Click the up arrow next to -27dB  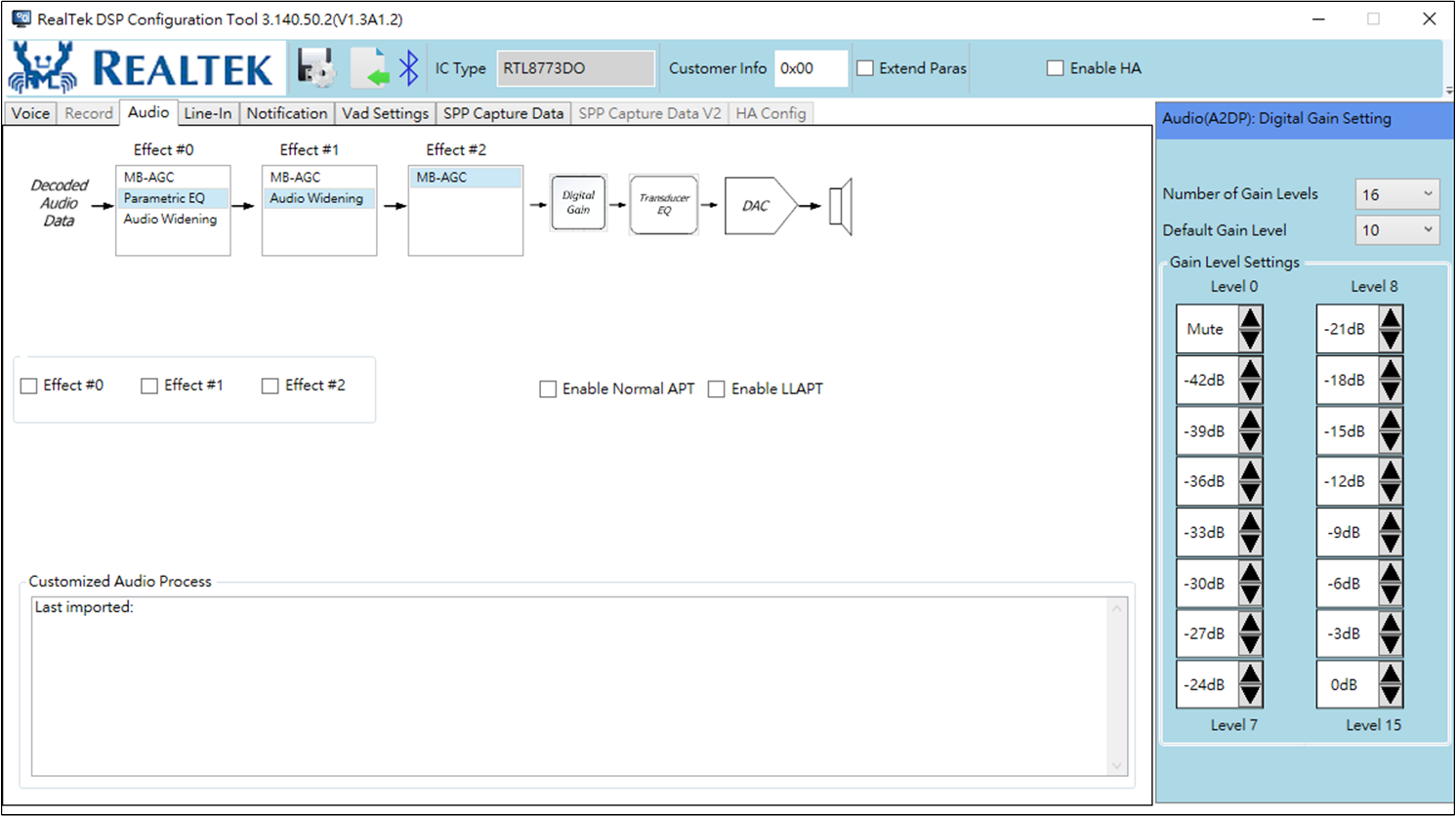[x=1250, y=622]
